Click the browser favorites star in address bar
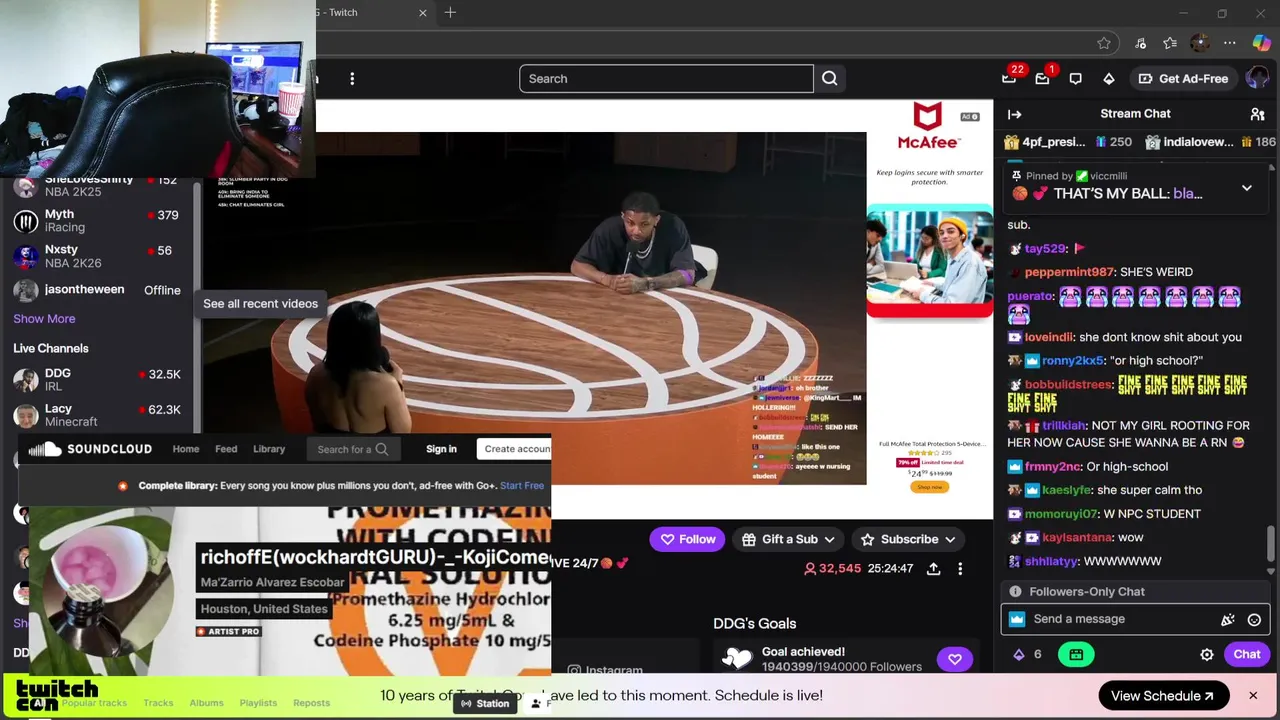The image size is (1280, 720). click(x=1104, y=43)
